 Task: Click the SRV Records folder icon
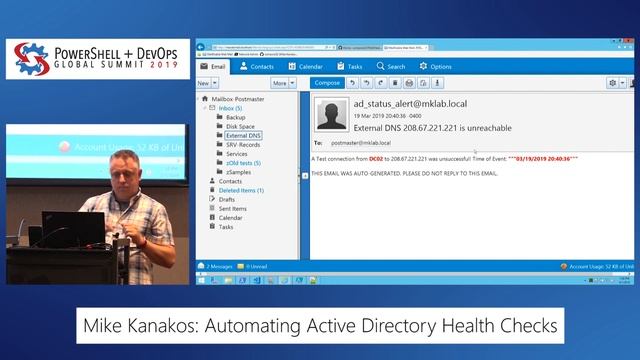point(220,144)
